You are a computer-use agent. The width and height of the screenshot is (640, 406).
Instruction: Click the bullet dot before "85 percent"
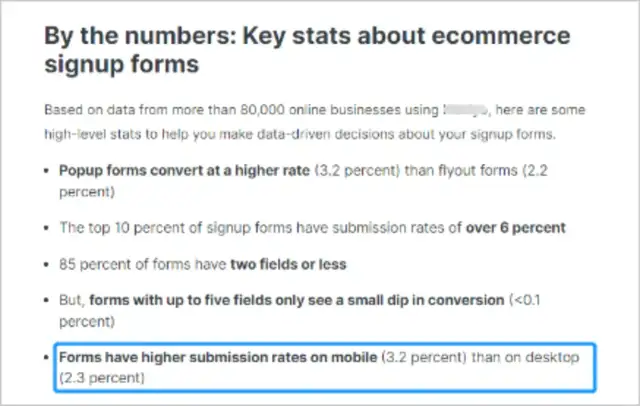click(48, 265)
